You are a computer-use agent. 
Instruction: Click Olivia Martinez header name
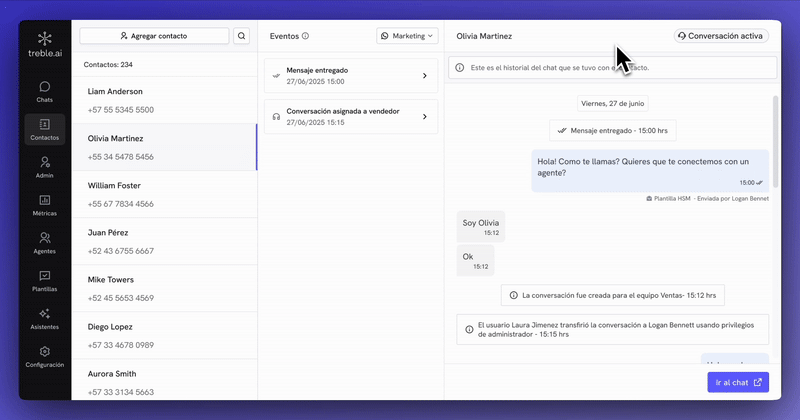(x=484, y=36)
